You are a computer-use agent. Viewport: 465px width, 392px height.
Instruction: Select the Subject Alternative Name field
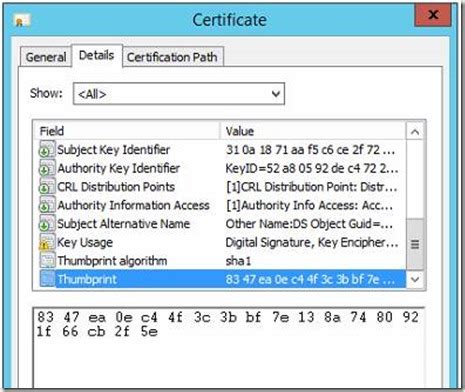tap(123, 224)
